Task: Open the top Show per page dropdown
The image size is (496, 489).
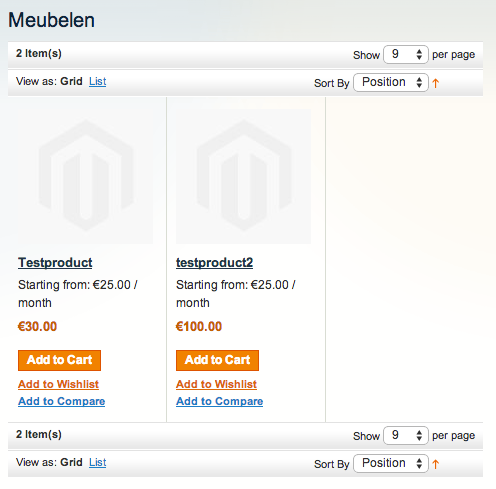Action: point(406,54)
